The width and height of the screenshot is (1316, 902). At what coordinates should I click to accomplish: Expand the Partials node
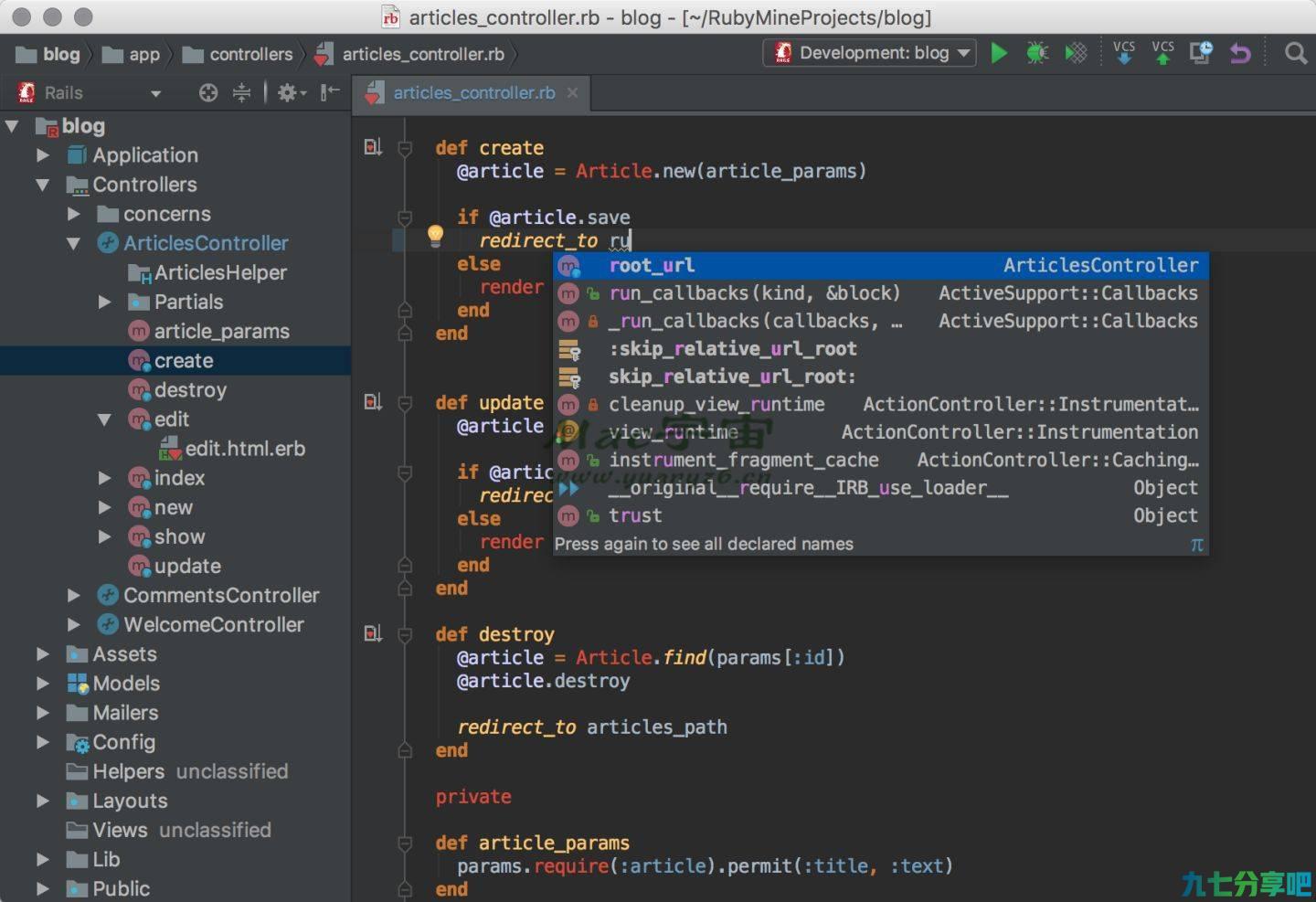pyautogui.click(x=104, y=302)
